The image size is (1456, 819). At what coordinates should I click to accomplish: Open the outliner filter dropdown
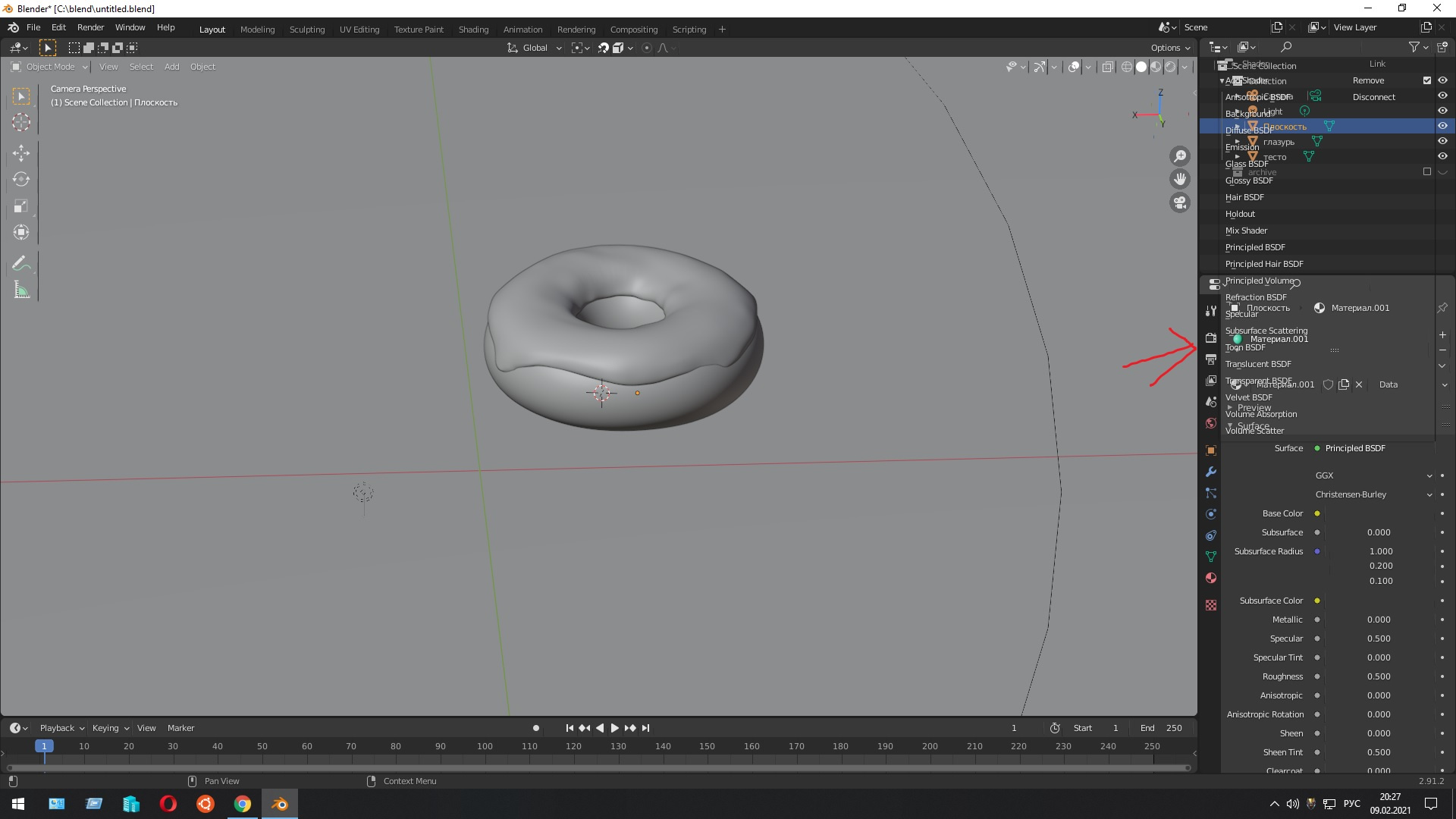(x=1419, y=47)
